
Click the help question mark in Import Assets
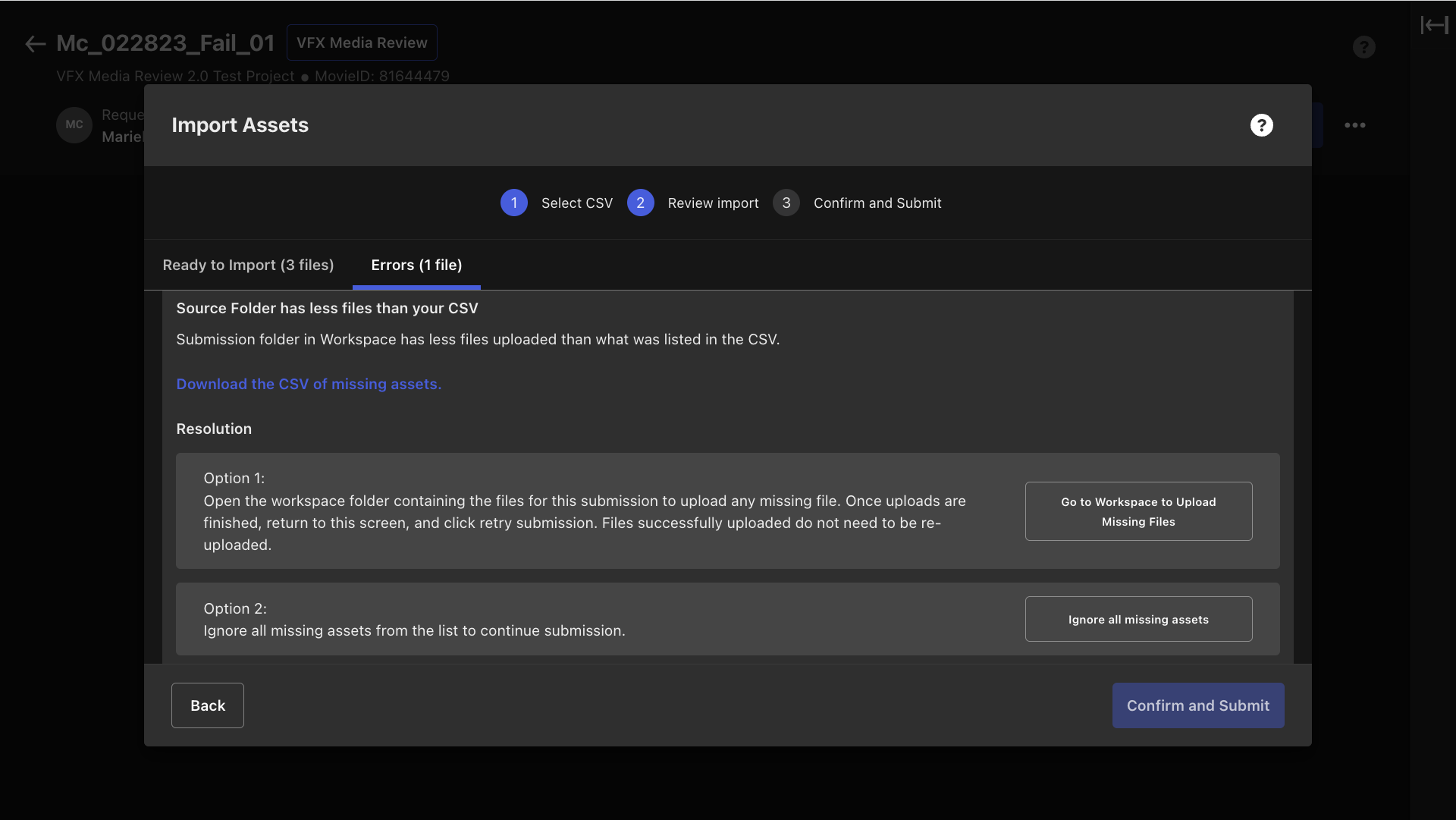1261,125
